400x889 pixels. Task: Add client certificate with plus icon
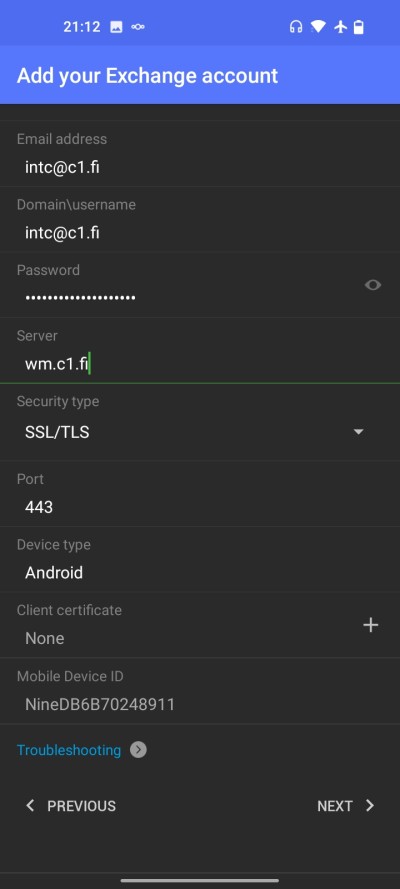click(371, 625)
